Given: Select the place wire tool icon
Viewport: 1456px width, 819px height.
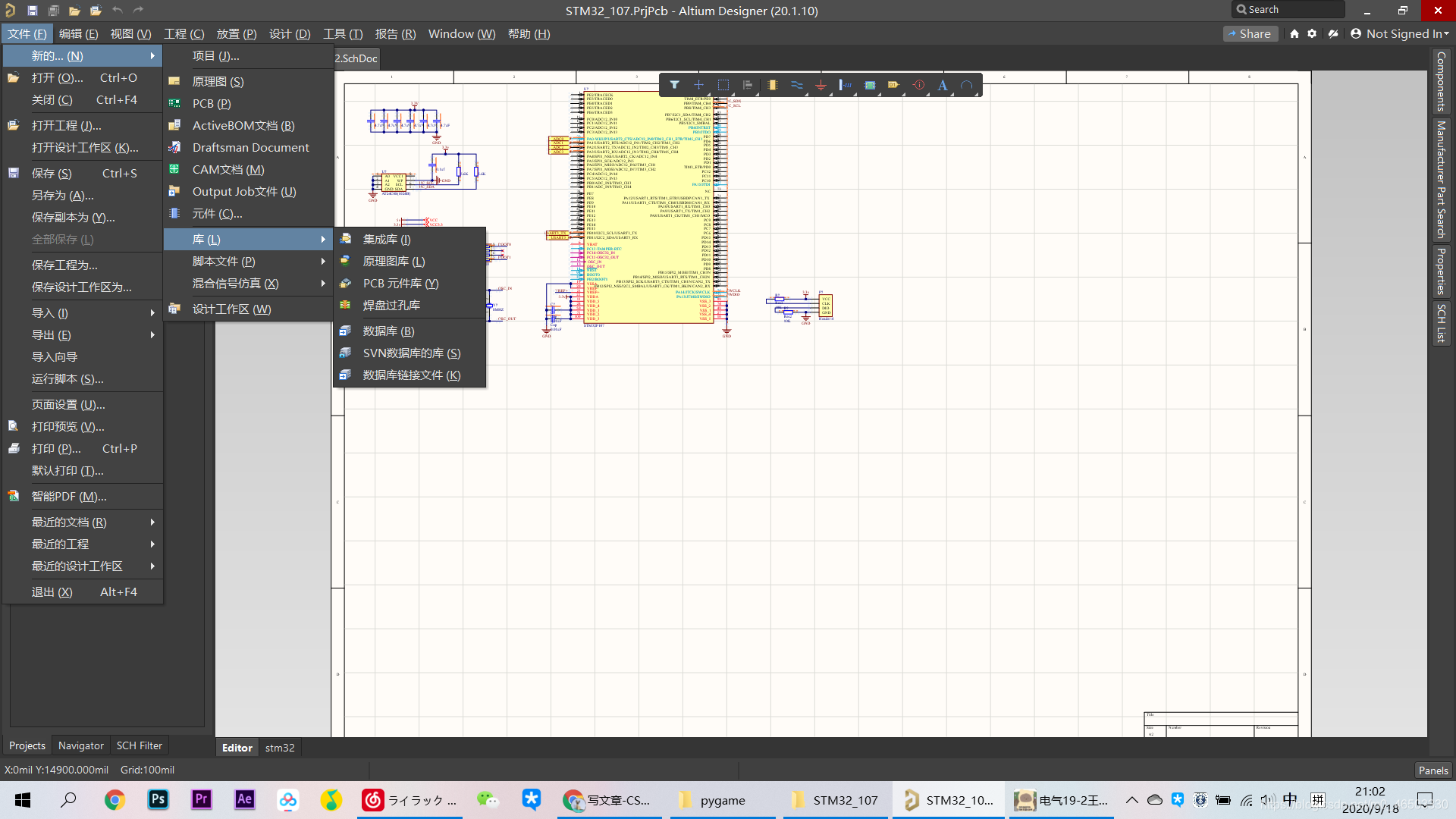Looking at the screenshot, I should pos(796,85).
